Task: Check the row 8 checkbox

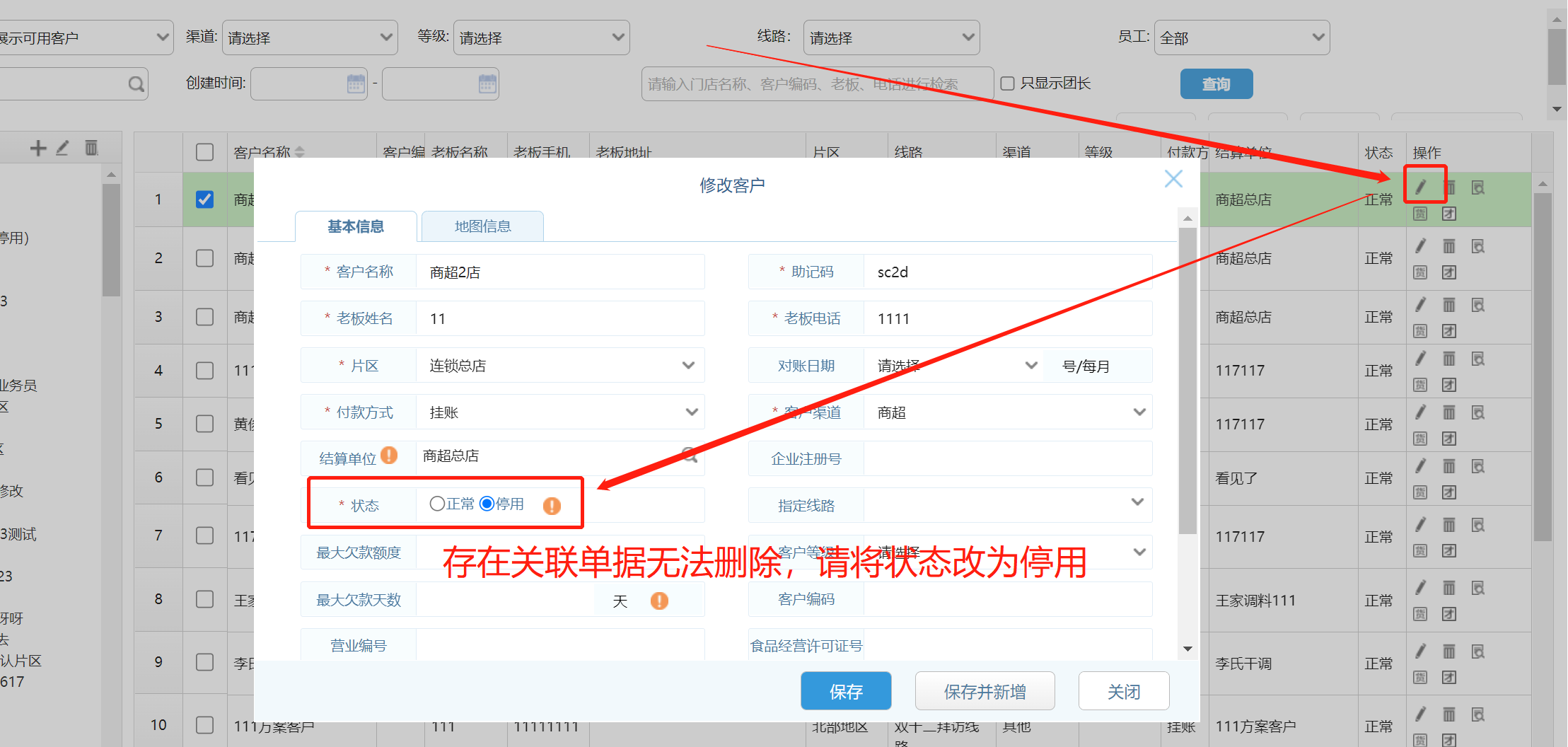Action: pyautogui.click(x=204, y=599)
